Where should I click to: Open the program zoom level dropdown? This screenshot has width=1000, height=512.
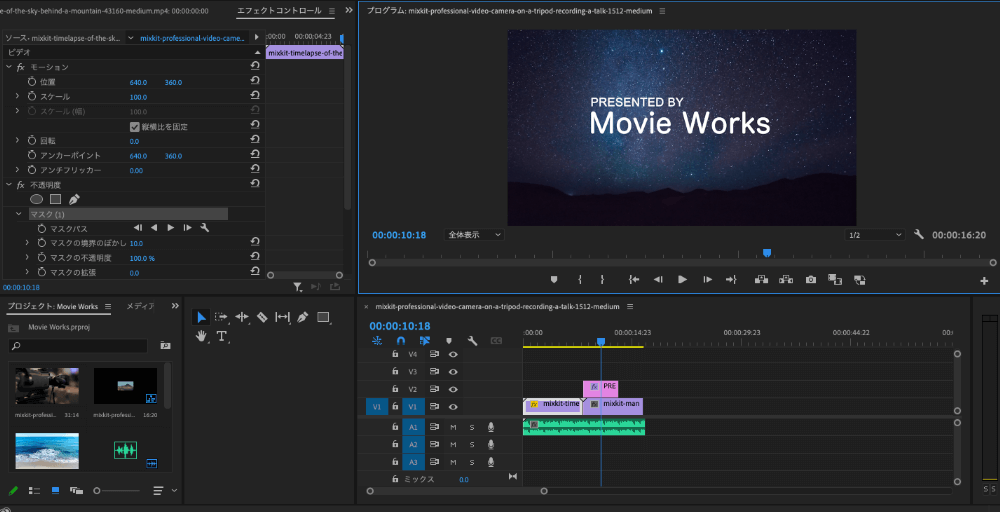474,235
